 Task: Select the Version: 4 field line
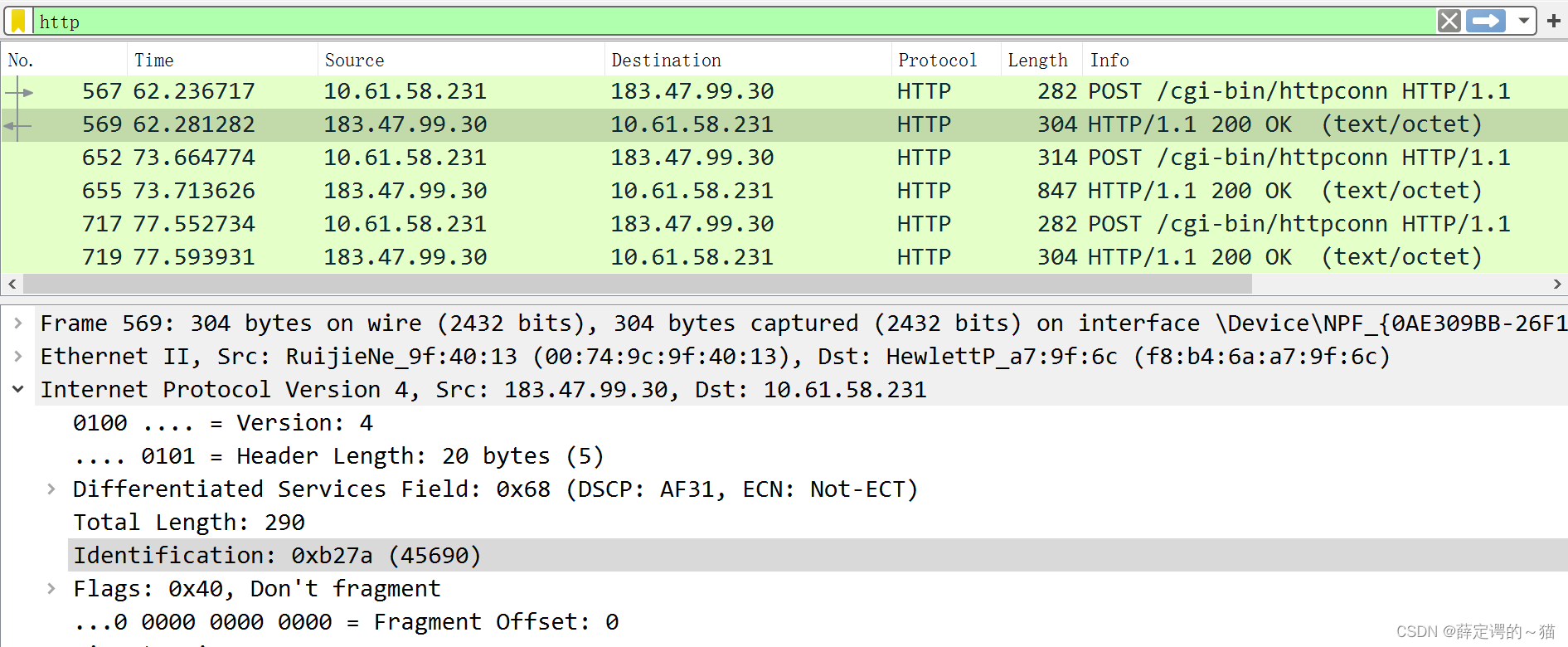(x=223, y=423)
